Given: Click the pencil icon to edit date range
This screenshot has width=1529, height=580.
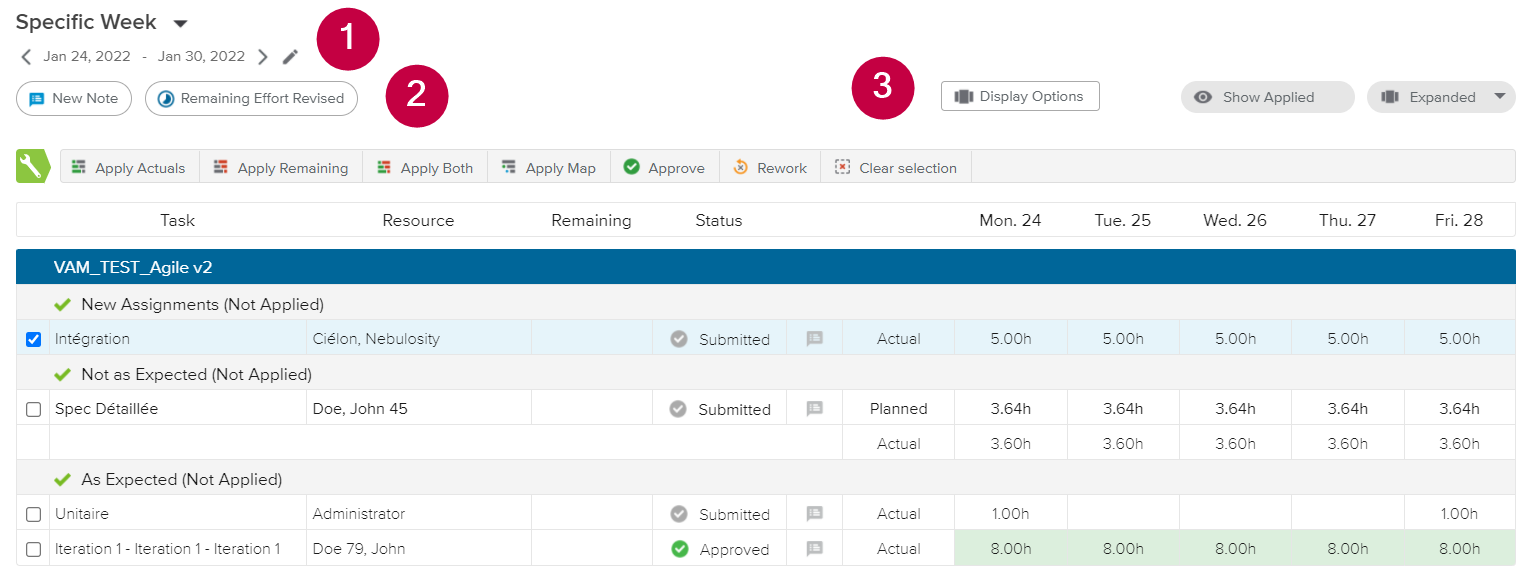Looking at the screenshot, I should coord(290,57).
